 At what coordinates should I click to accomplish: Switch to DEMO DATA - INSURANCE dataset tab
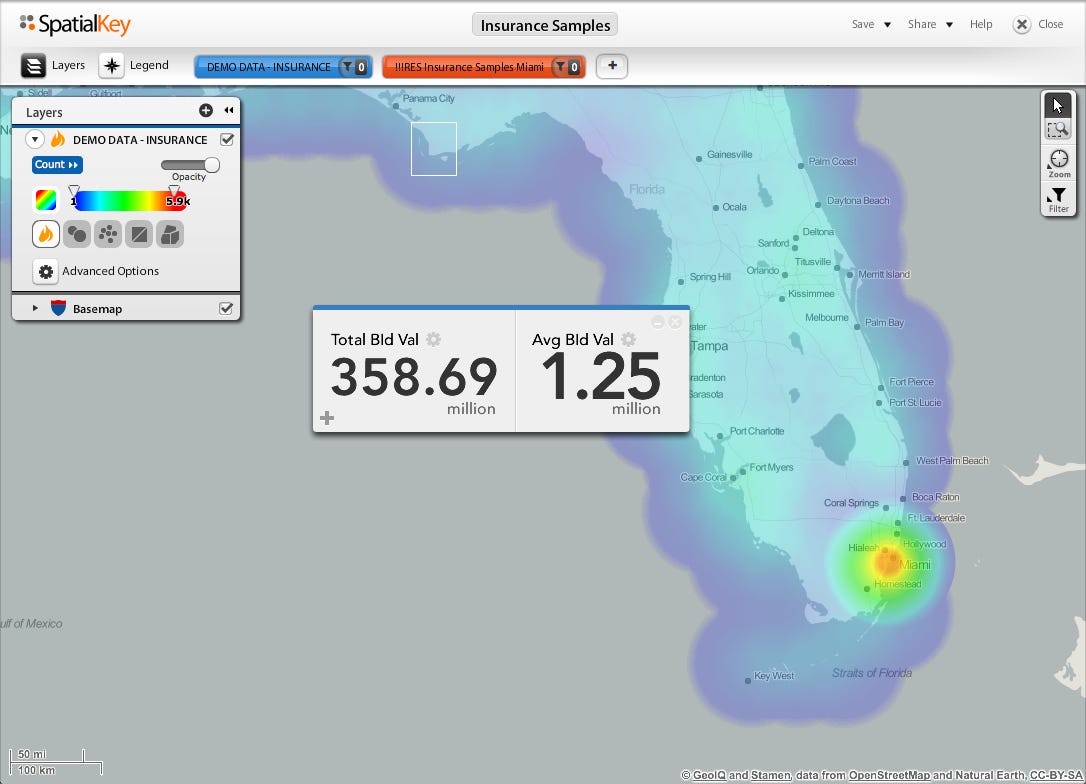click(x=268, y=66)
